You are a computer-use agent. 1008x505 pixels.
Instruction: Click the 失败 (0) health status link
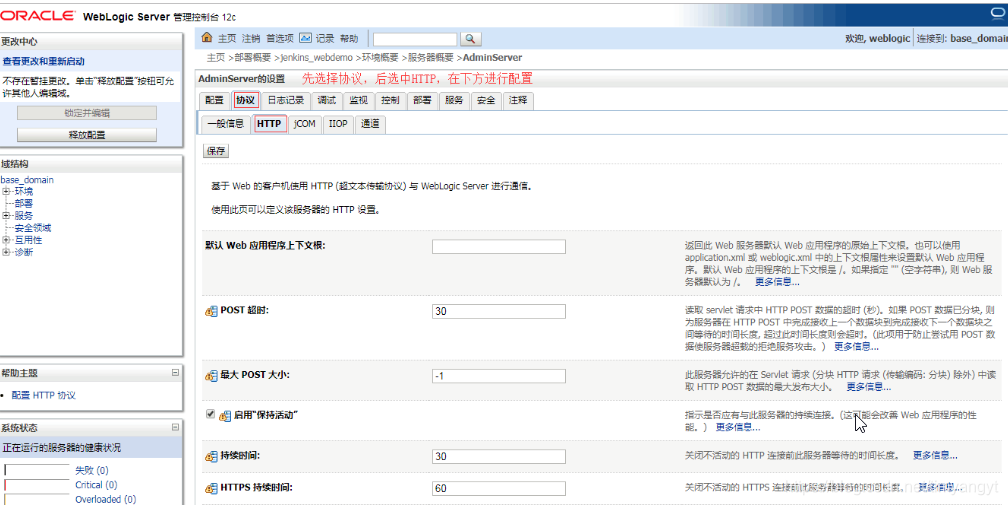click(x=92, y=471)
